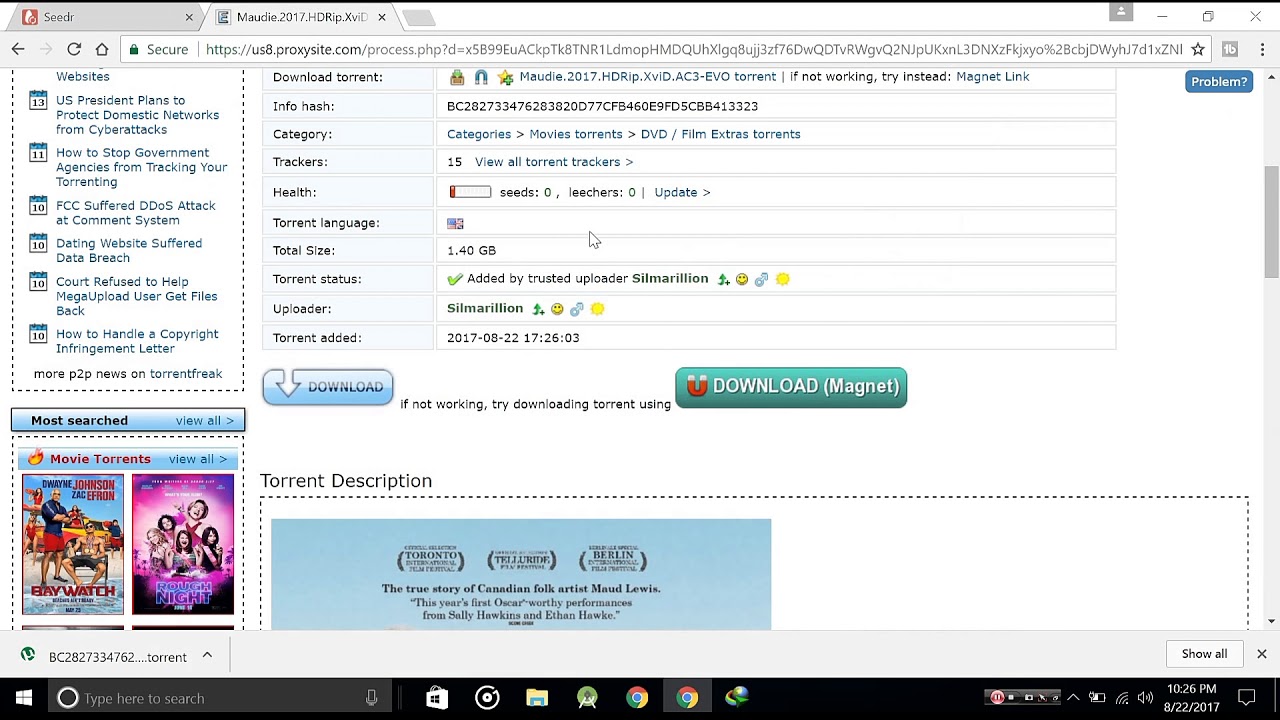This screenshot has width=1280, height=720.
Task: Click view all next to Movie Torrents
Action: (198, 459)
